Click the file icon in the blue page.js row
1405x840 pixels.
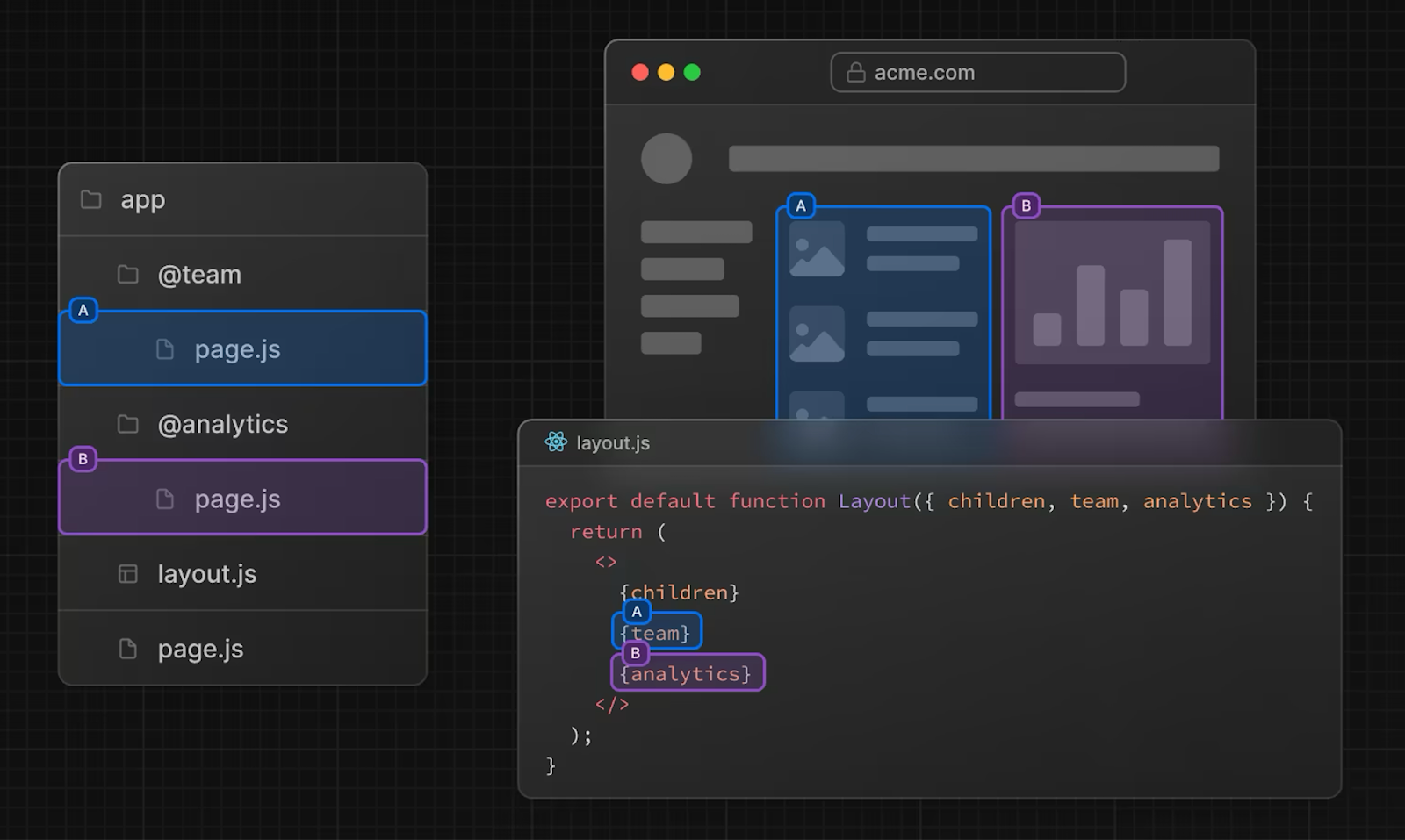pyautogui.click(x=165, y=349)
